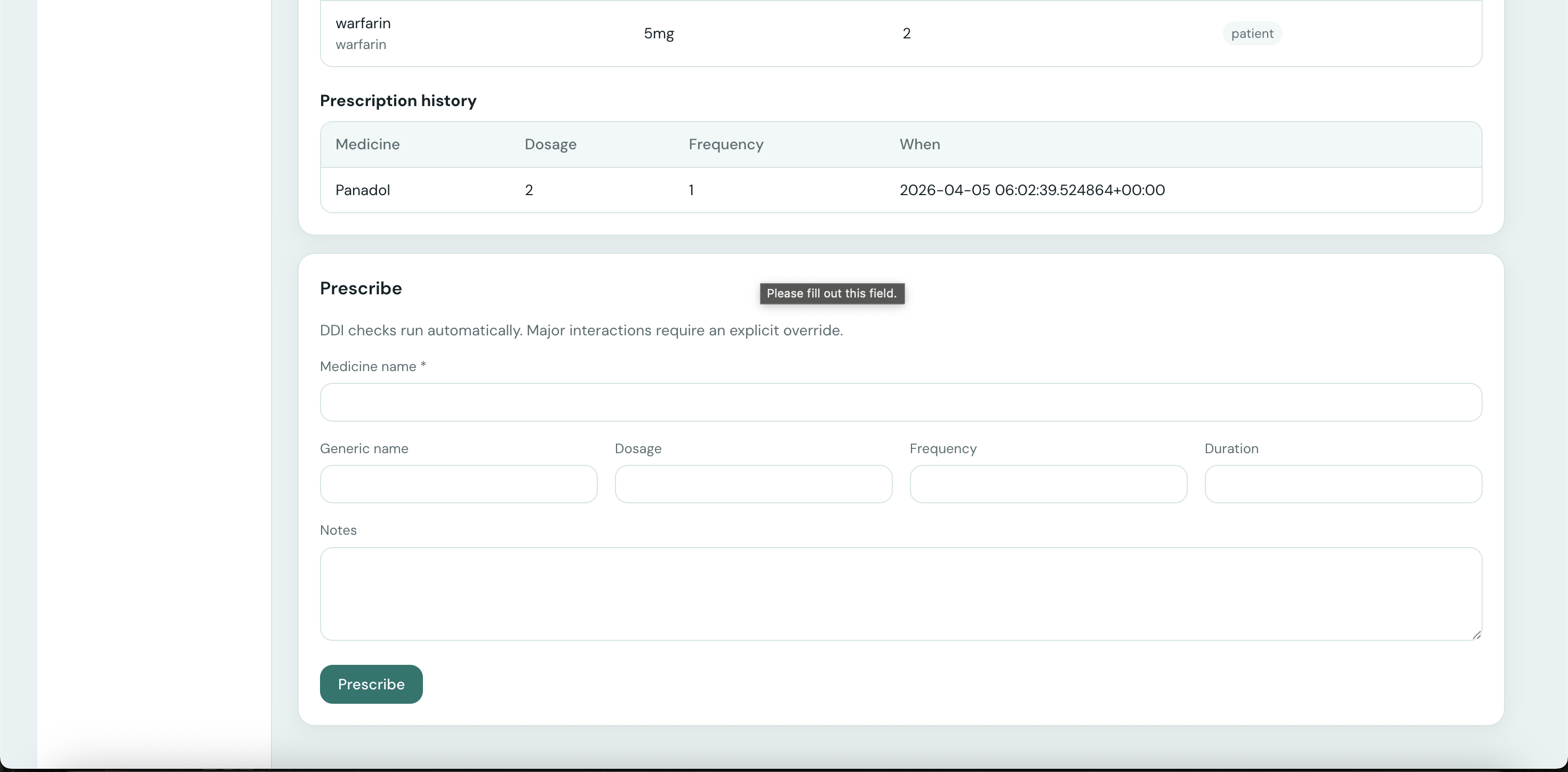The image size is (1568, 772).
Task: Click the 5mg dosage of warfarin
Action: click(x=659, y=34)
